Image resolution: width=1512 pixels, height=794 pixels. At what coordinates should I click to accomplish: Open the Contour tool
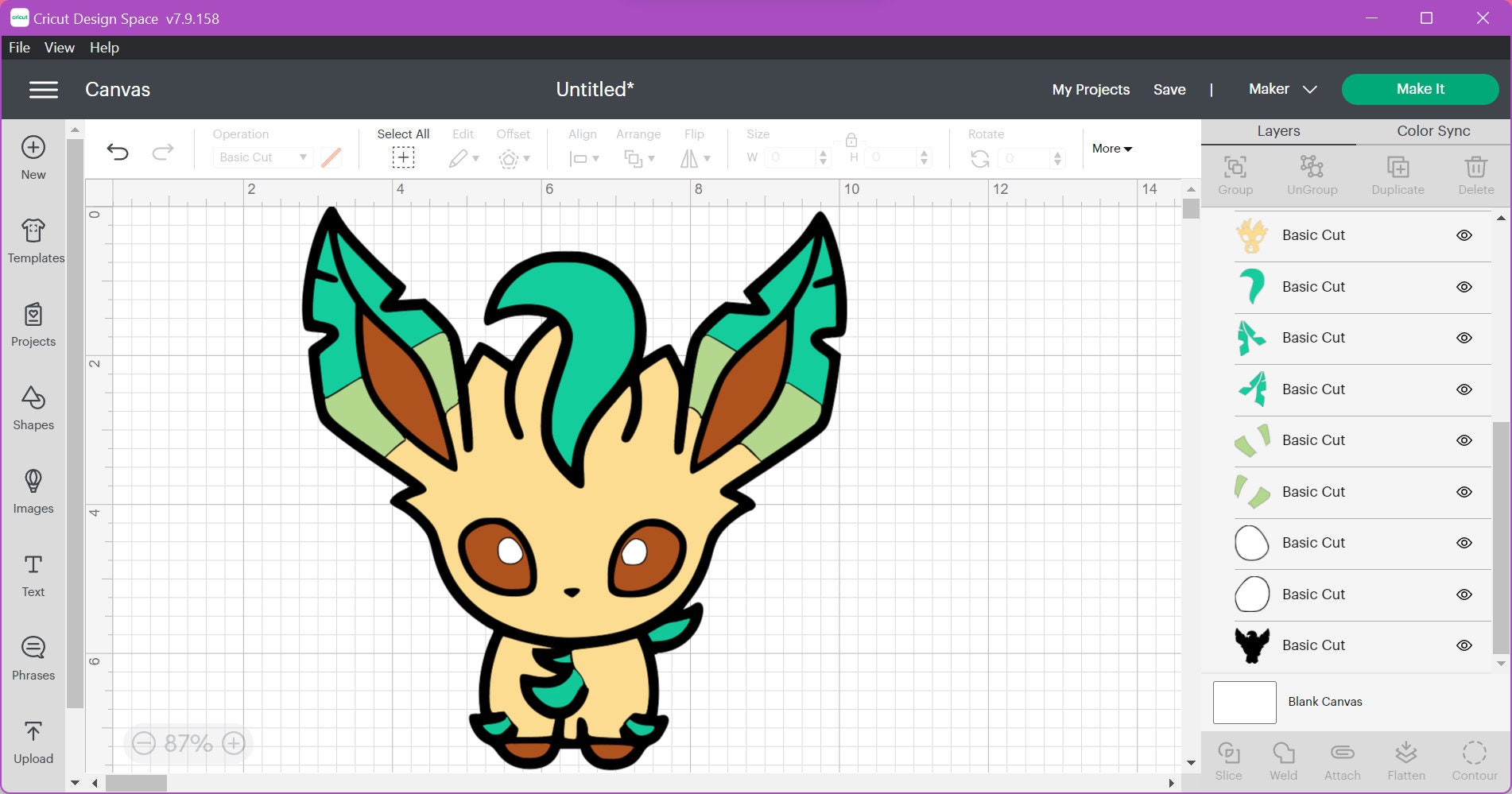1475,759
